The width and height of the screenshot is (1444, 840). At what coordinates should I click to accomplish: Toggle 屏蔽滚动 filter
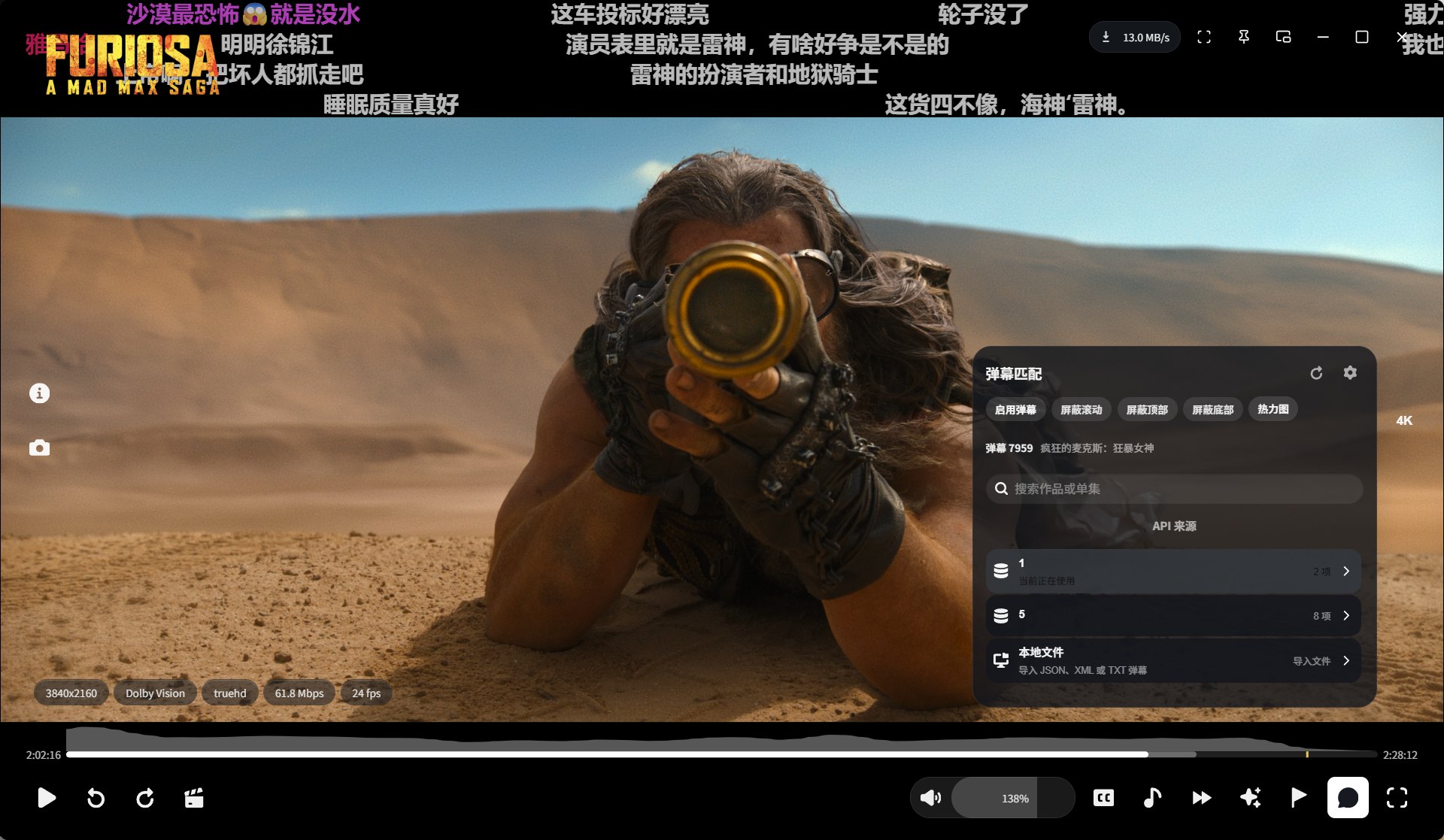pyautogui.click(x=1081, y=410)
